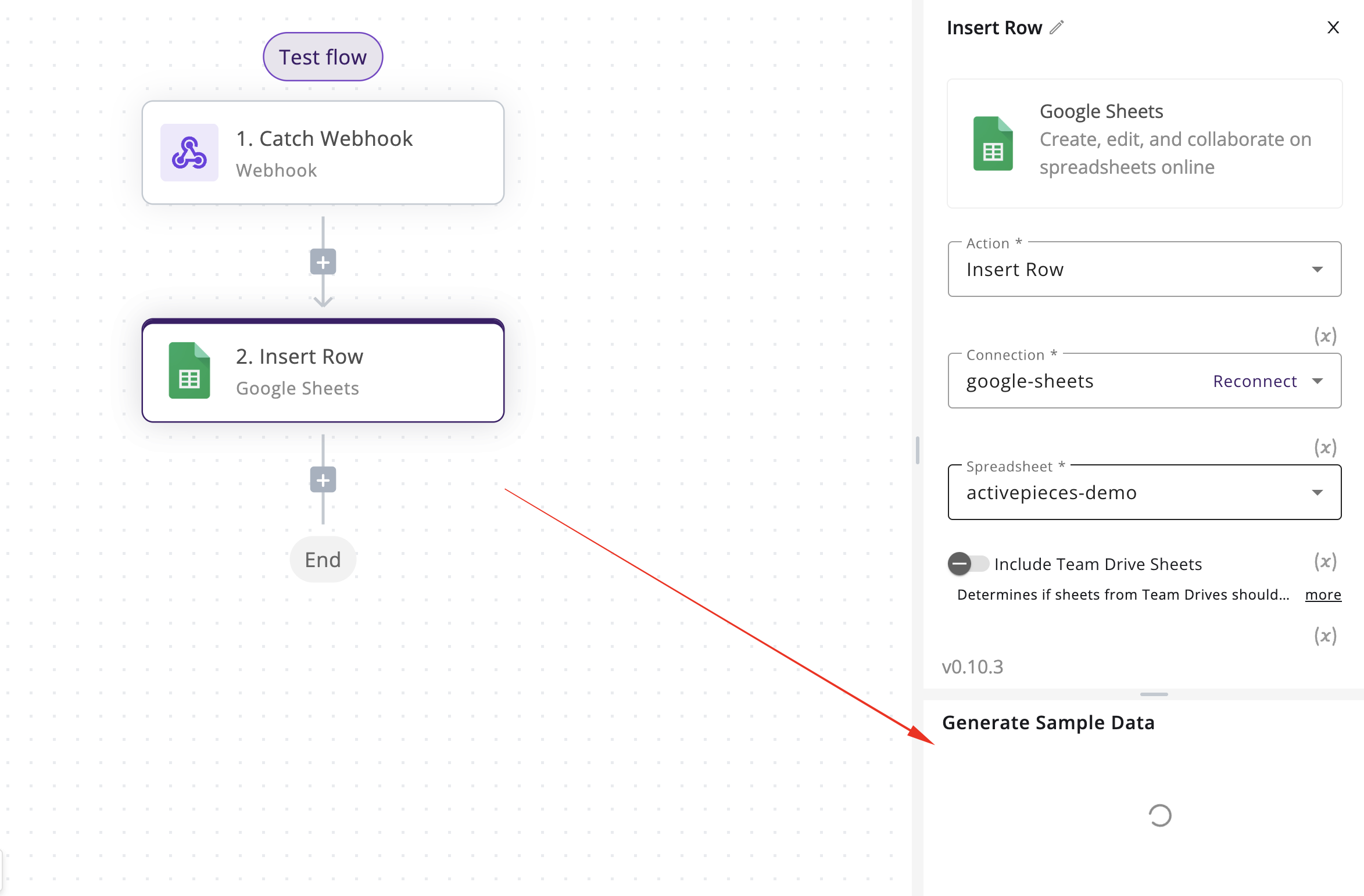Close the Insert Row side panel
Image resolution: width=1364 pixels, height=896 pixels.
(1333, 27)
